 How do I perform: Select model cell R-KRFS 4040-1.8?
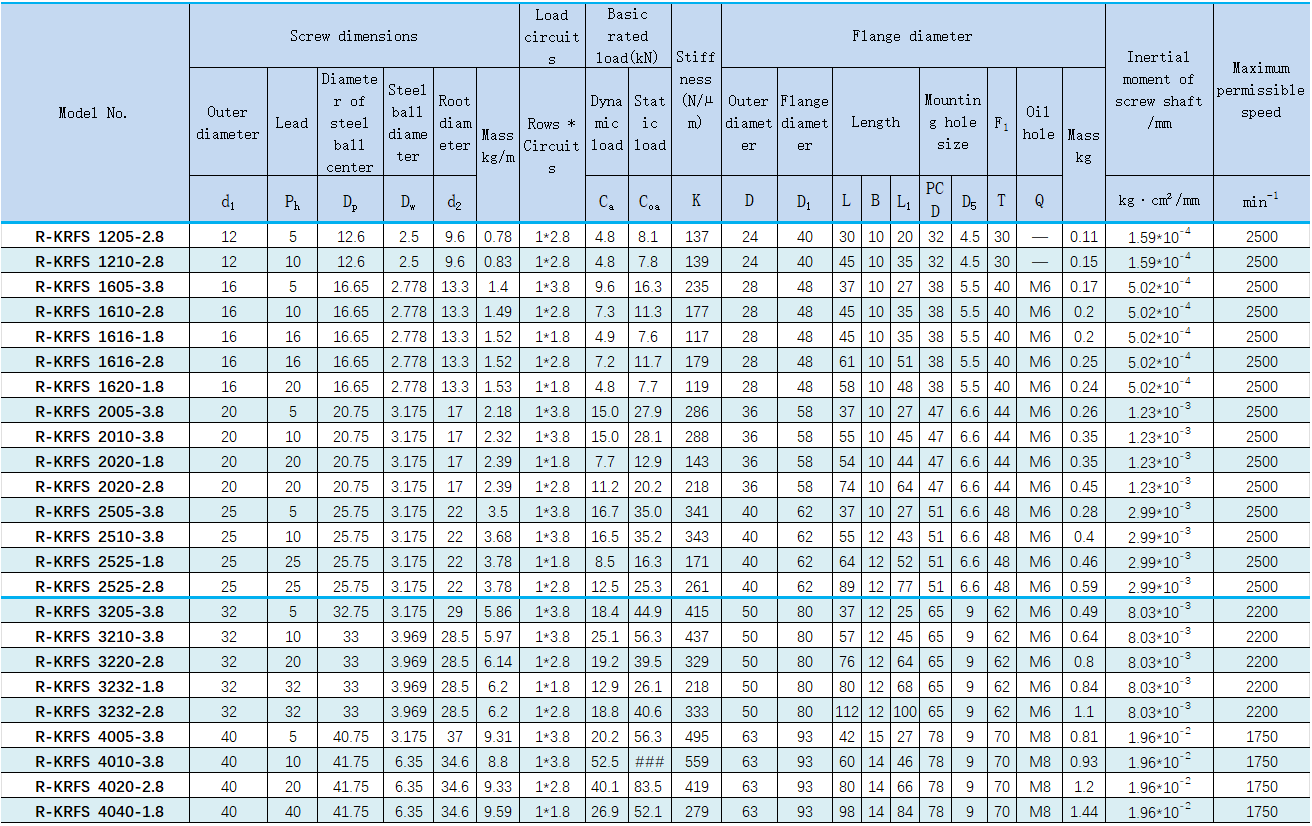(99, 812)
